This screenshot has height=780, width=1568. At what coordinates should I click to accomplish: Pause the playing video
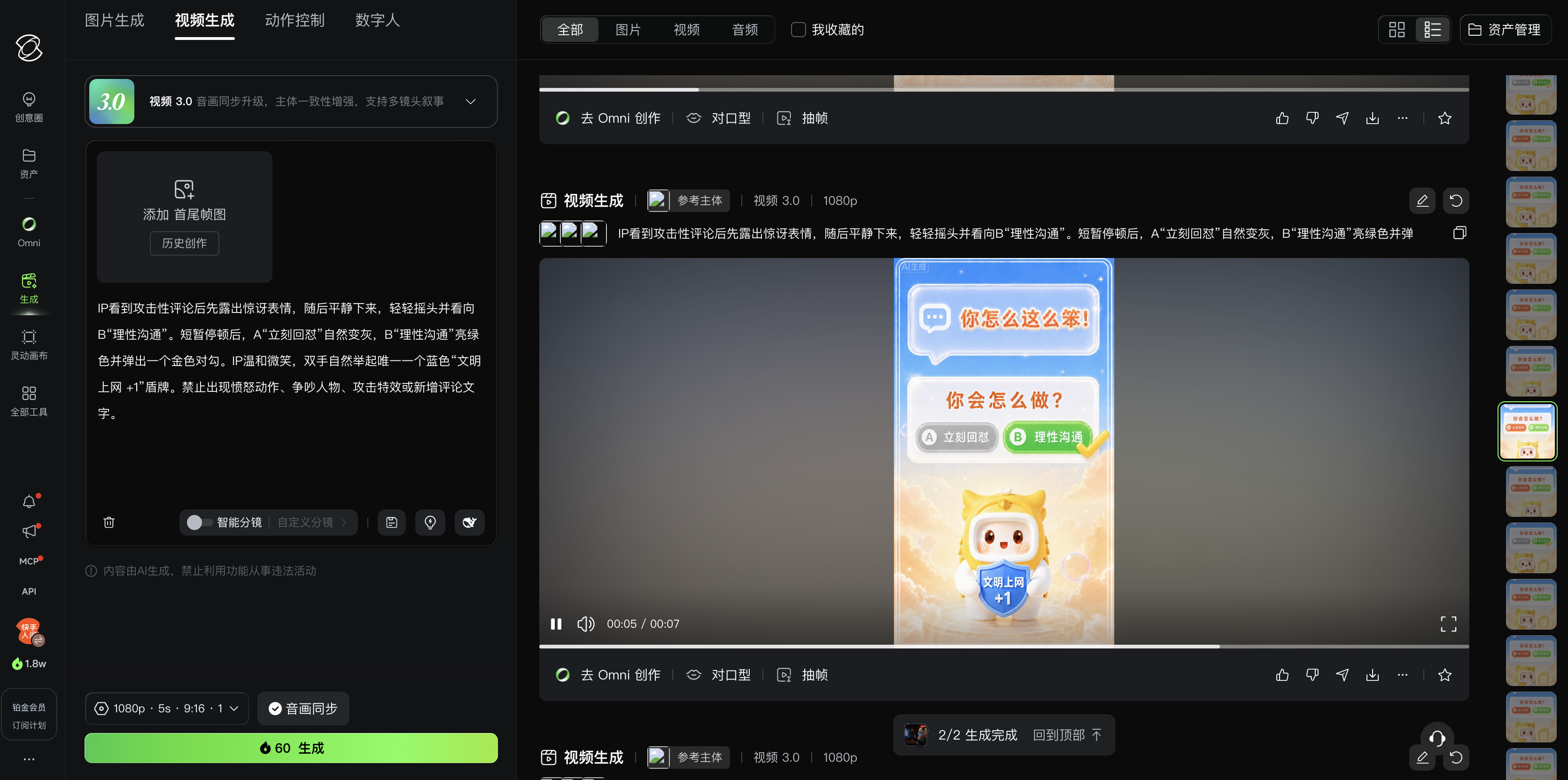click(556, 624)
